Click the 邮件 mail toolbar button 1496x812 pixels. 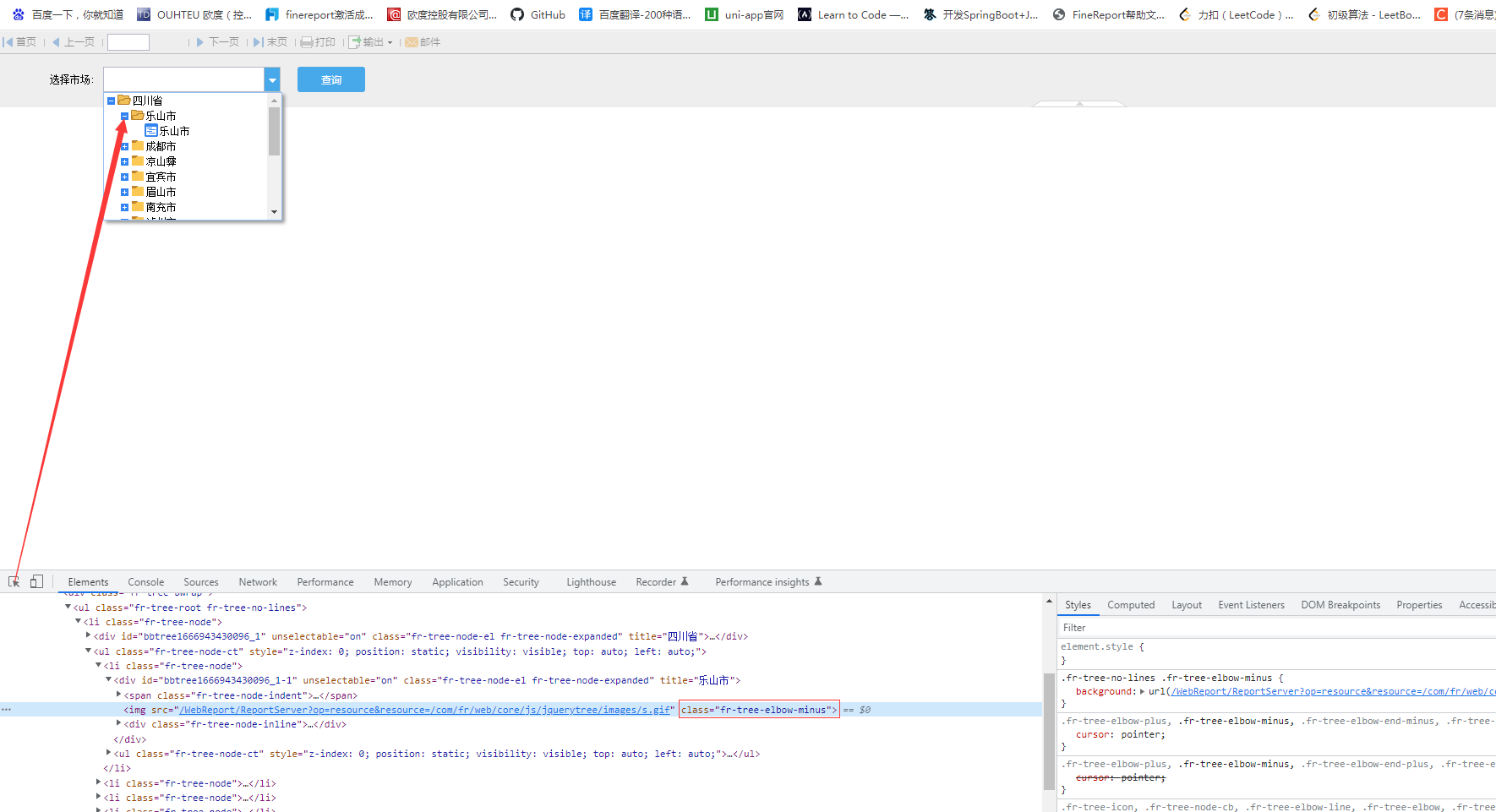tap(423, 42)
